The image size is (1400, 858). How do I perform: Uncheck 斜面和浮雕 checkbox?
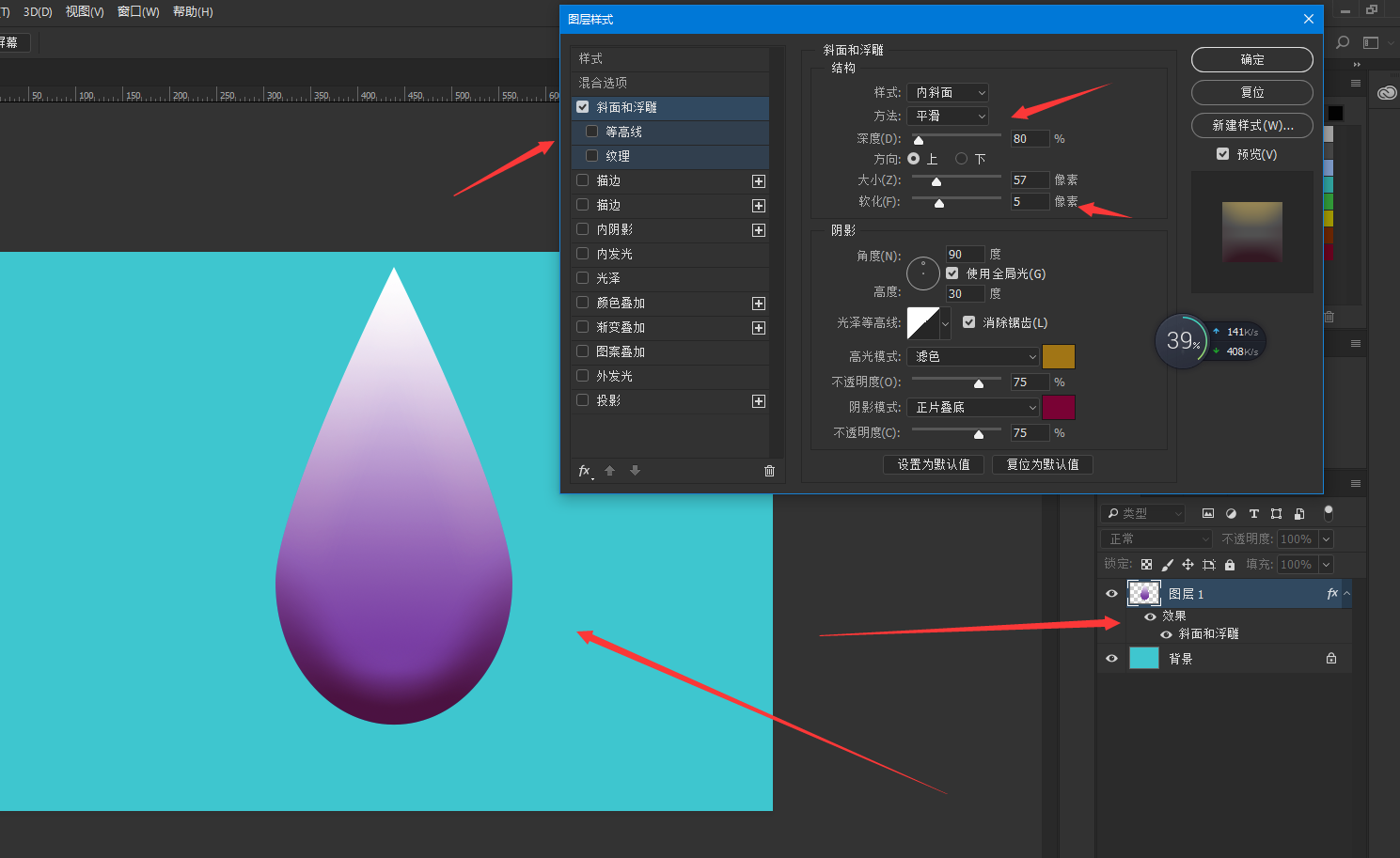point(583,107)
